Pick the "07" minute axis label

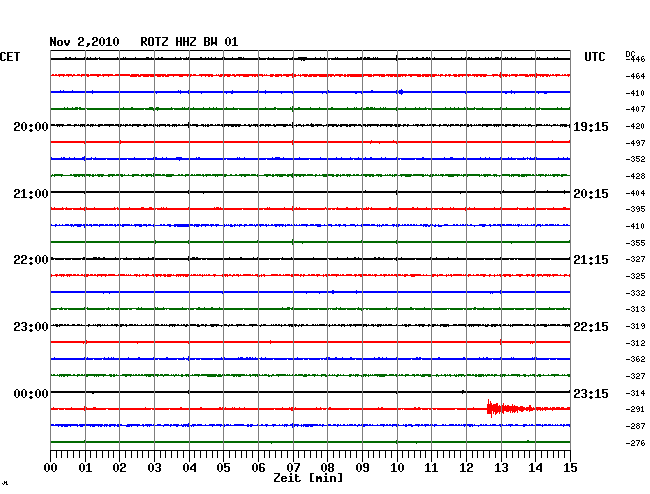[x=293, y=468]
